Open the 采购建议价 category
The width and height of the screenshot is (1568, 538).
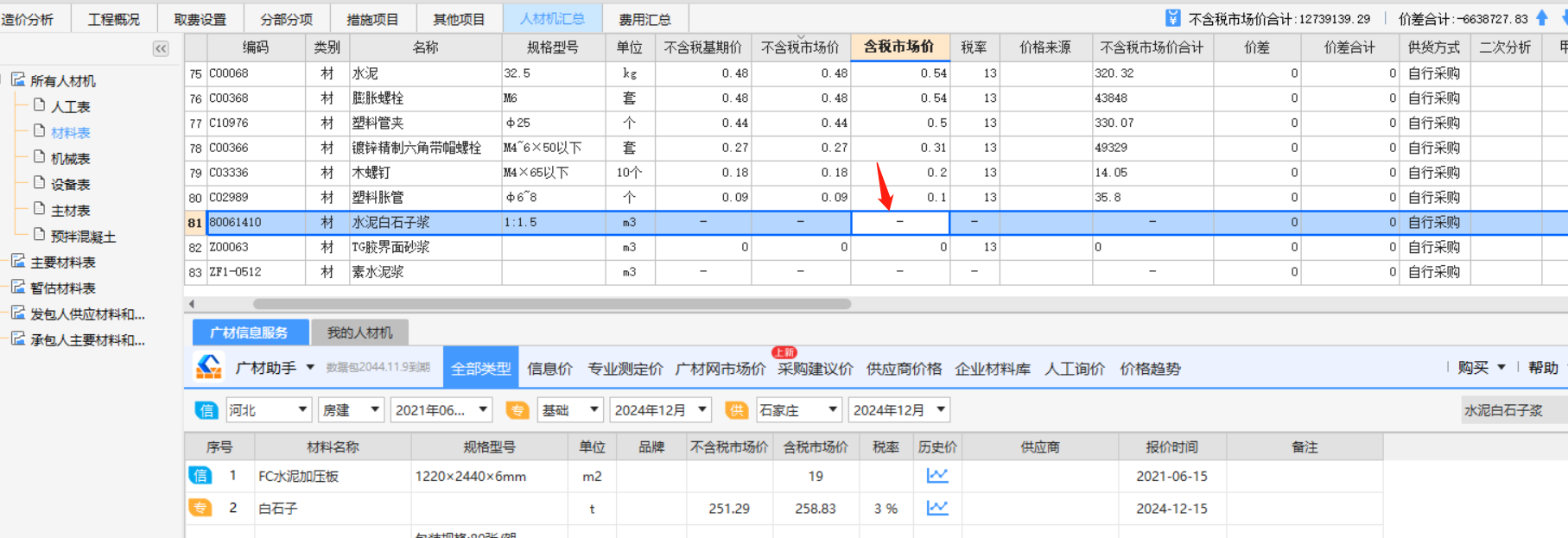[816, 369]
